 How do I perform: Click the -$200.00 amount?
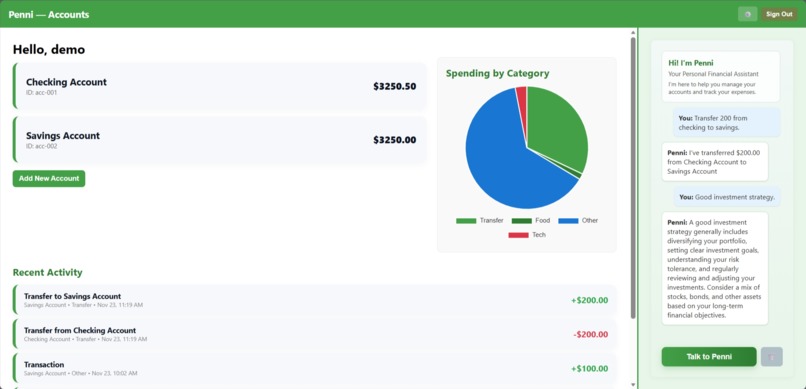pyautogui.click(x=591, y=335)
